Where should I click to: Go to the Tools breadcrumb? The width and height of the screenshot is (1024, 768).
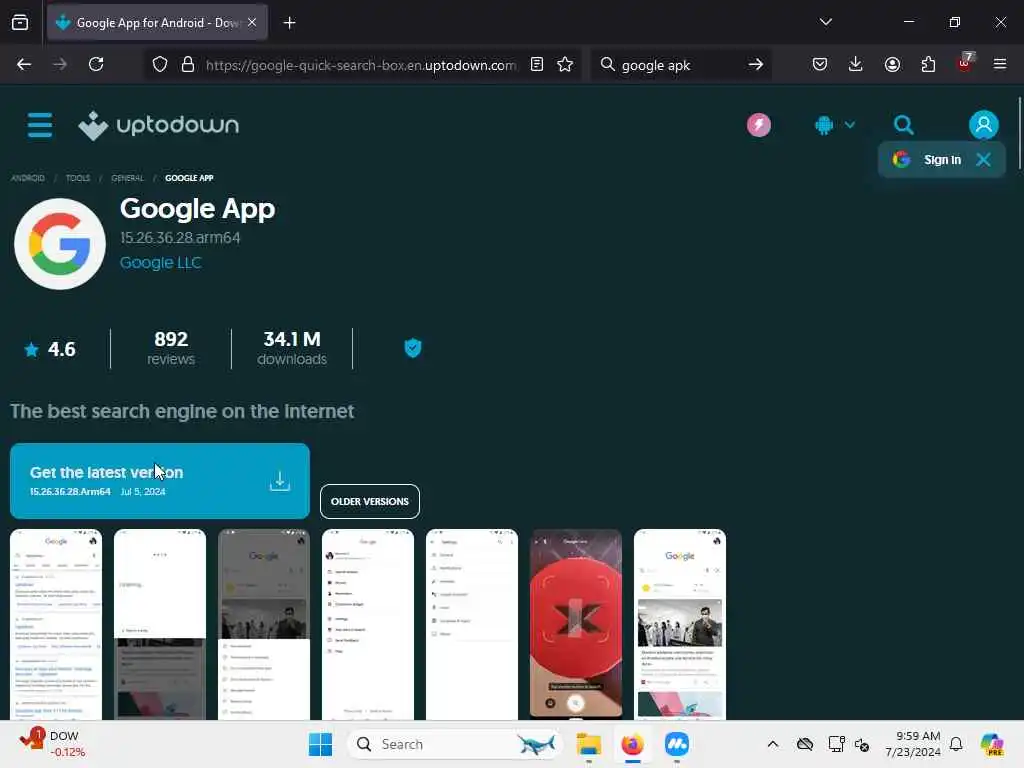pyautogui.click(x=78, y=178)
